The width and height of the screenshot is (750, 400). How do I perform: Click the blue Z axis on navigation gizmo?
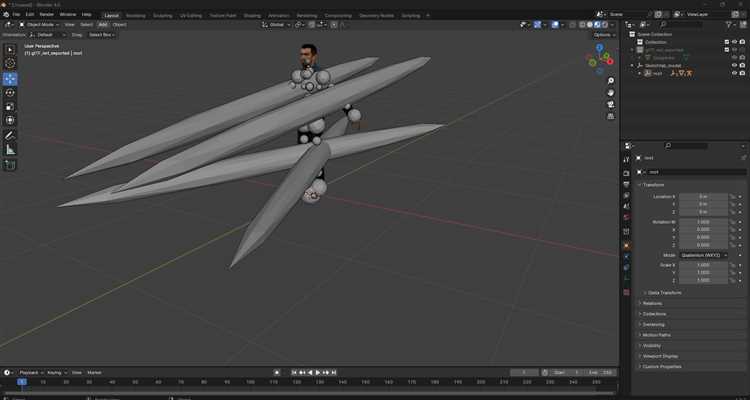coord(599,47)
